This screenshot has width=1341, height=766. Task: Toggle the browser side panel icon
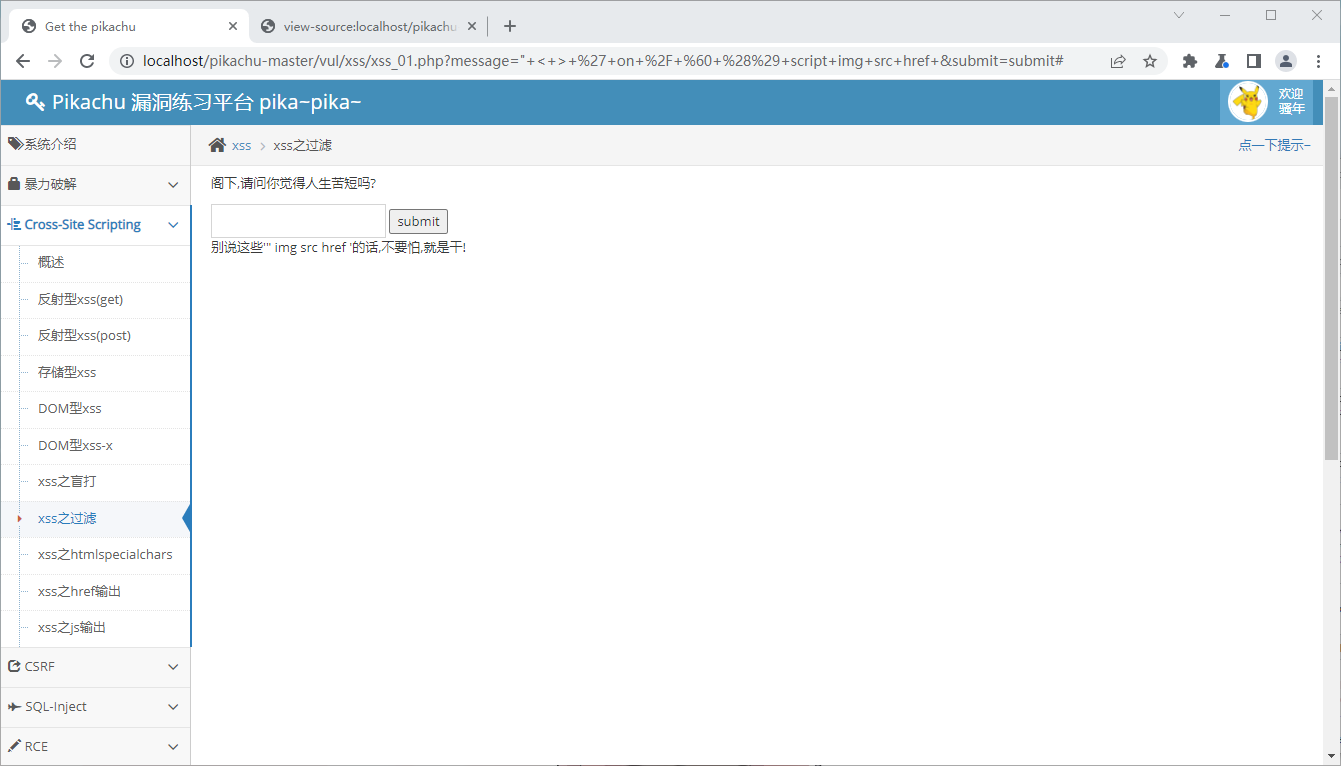point(1254,61)
